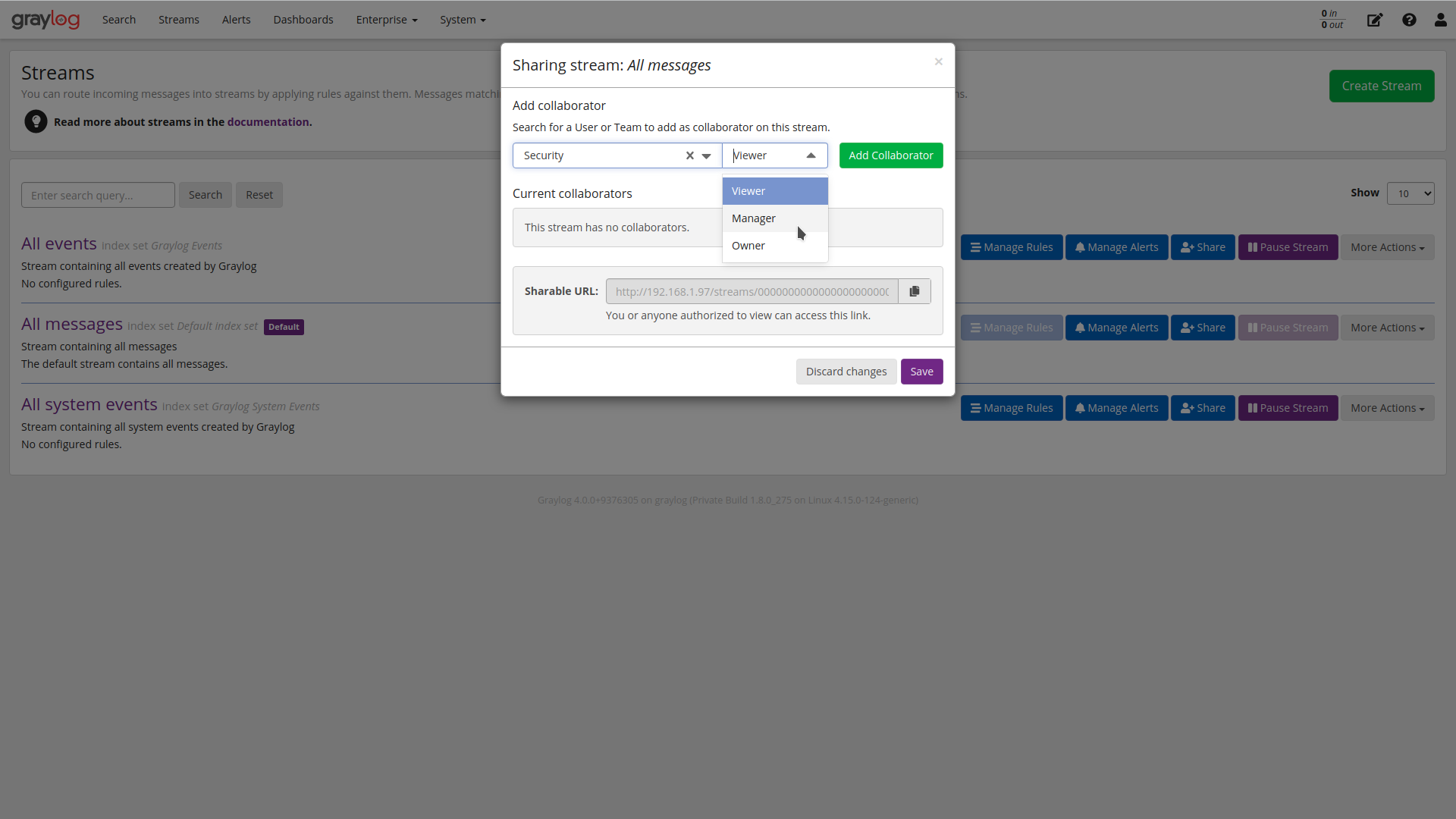This screenshot has height=819, width=1456.
Task: Open the quick edit pencil icon
Action: click(x=1374, y=20)
